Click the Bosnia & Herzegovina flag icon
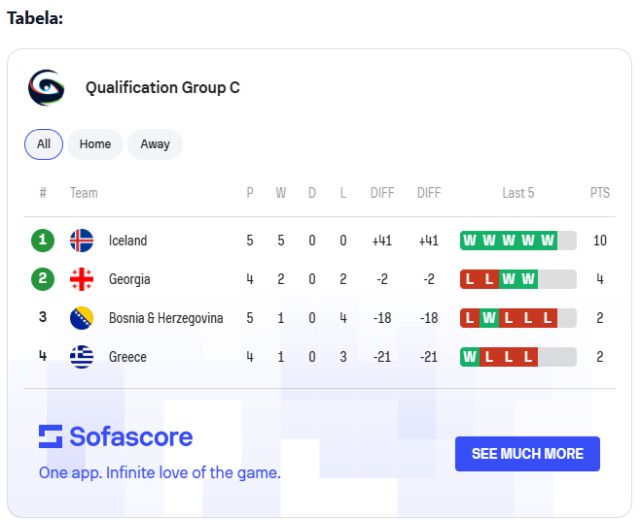Image resolution: width=640 pixels, height=520 pixels. [x=82, y=318]
